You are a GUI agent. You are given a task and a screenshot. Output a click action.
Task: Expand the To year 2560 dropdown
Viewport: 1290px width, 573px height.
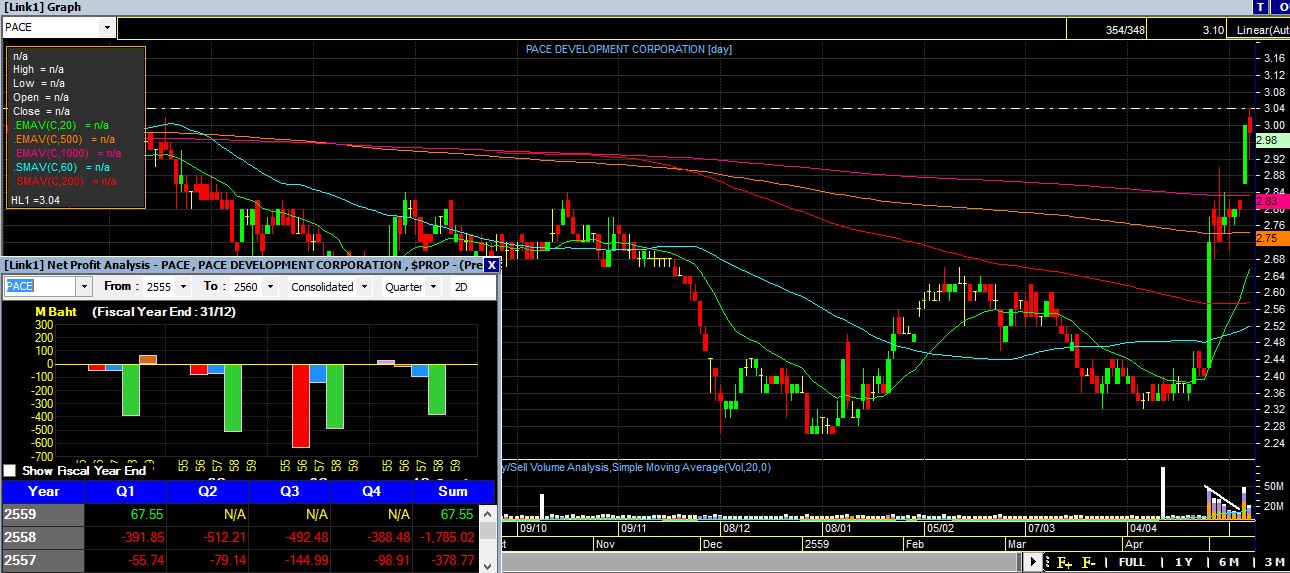click(x=271, y=287)
